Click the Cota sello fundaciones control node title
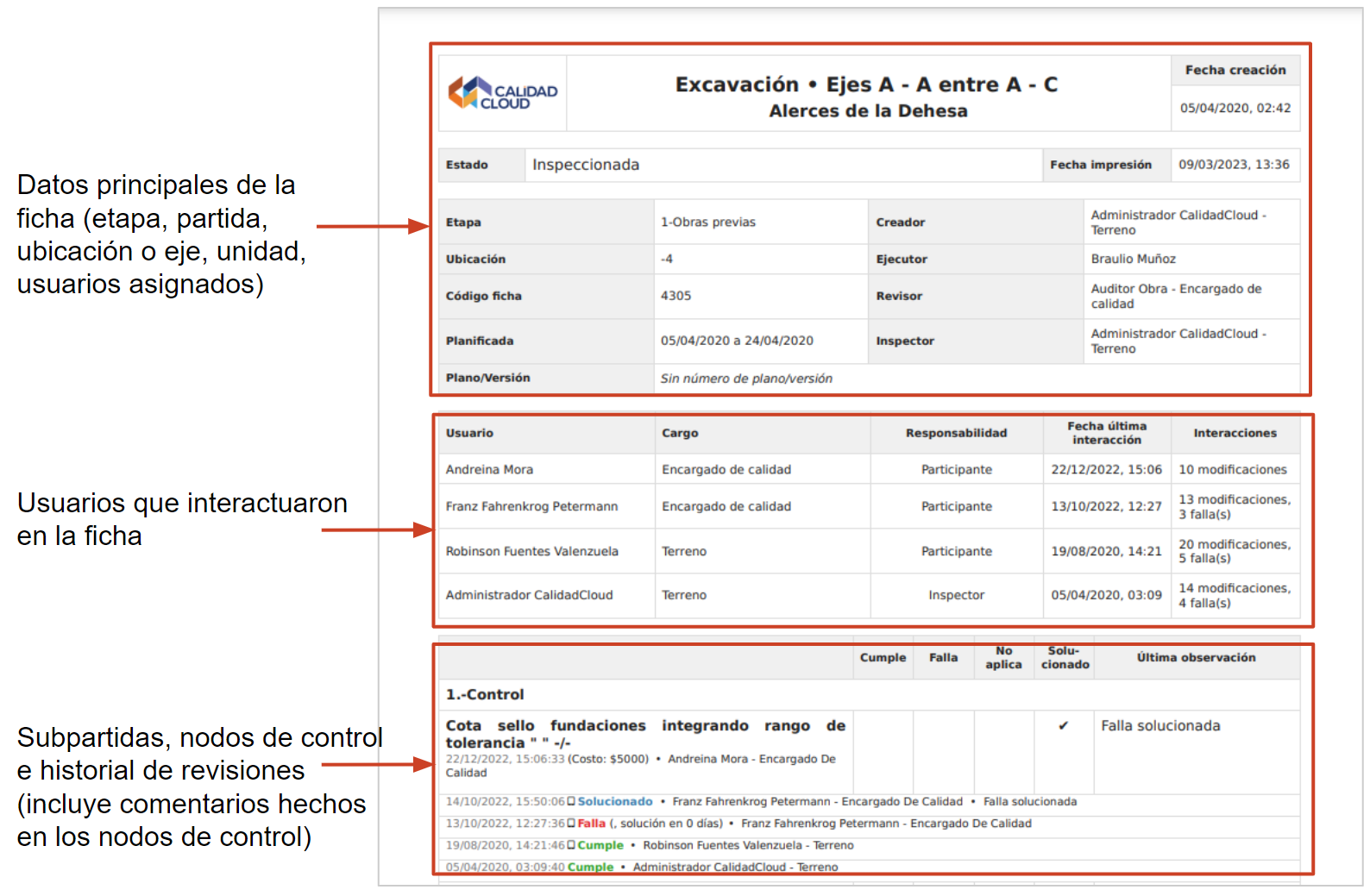The width and height of the screenshot is (1370, 896). click(644, 734)
